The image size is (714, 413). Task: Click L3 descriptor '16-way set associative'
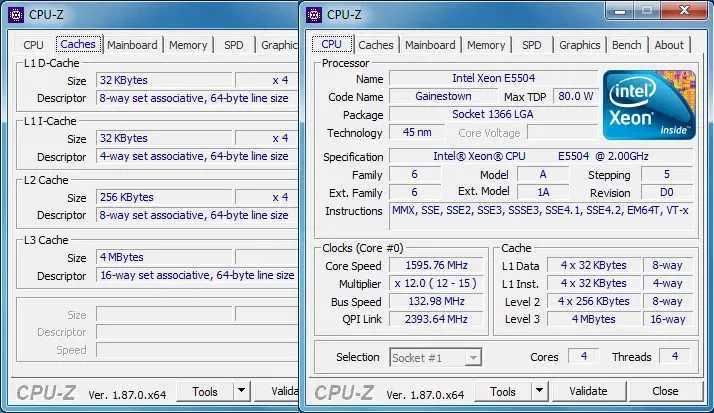tap(197, 275)
